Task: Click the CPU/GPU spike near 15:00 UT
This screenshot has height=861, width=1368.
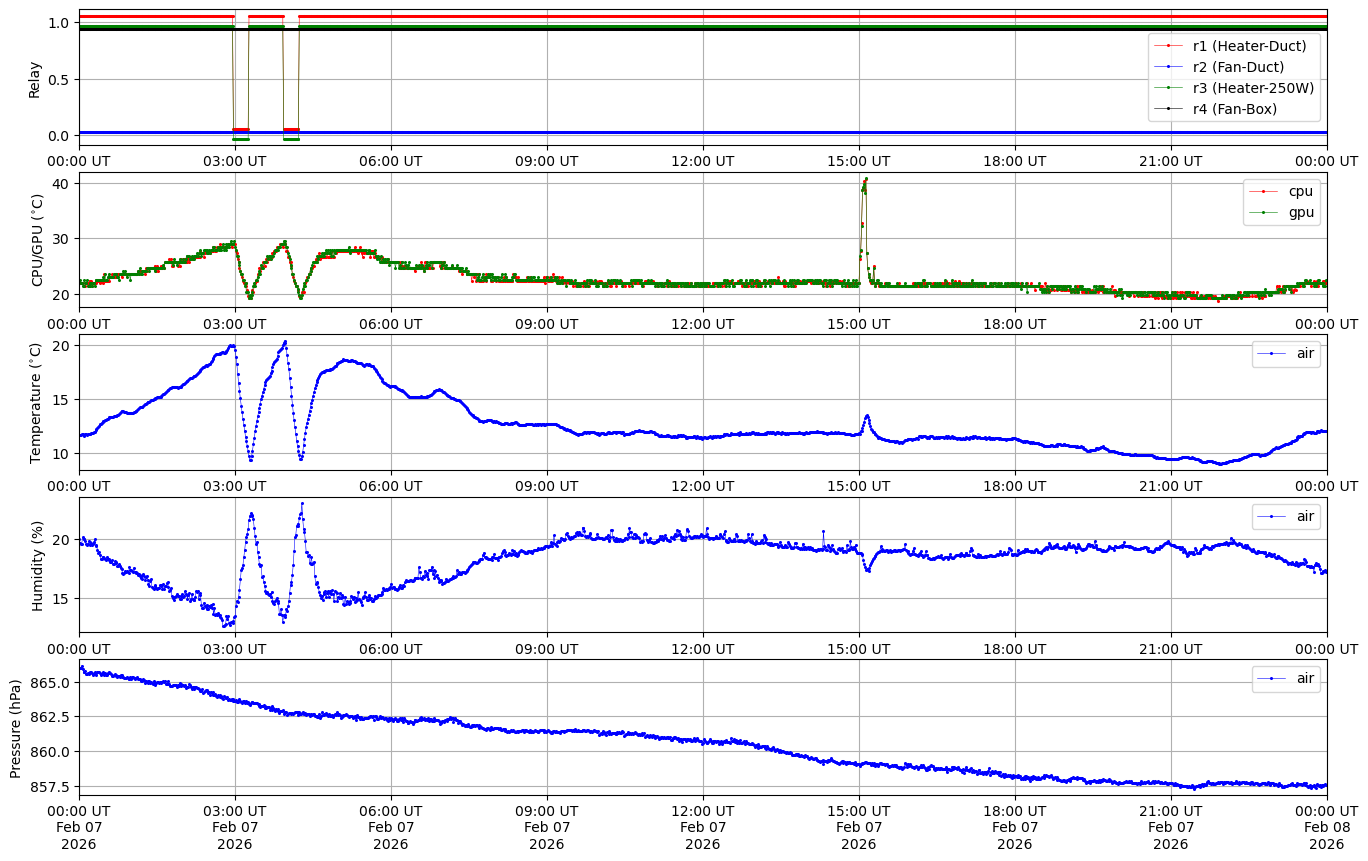Action: pyautogui.click(x=864, y=185)
